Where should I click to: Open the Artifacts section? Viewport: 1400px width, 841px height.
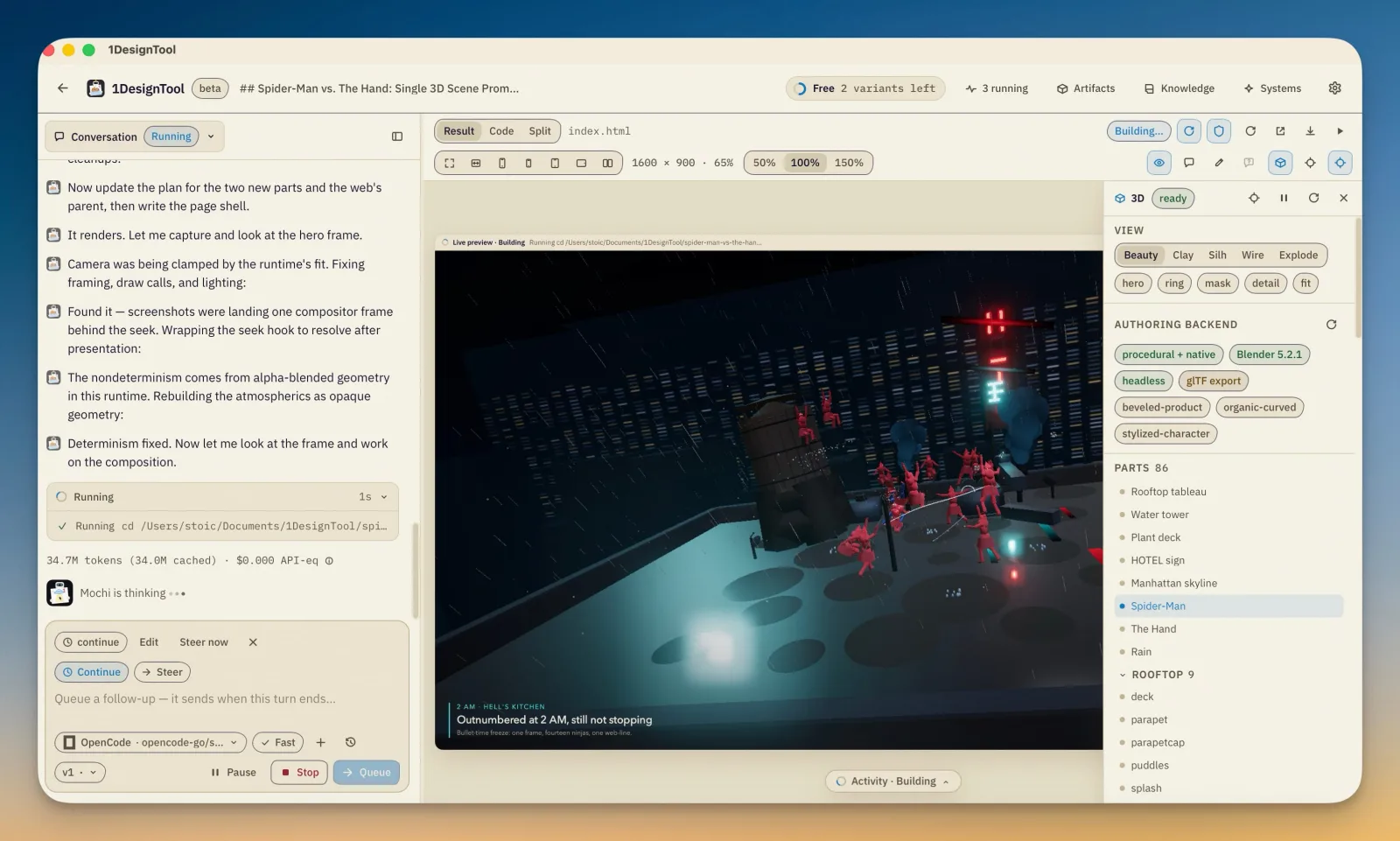click(x=1086, y=88)
